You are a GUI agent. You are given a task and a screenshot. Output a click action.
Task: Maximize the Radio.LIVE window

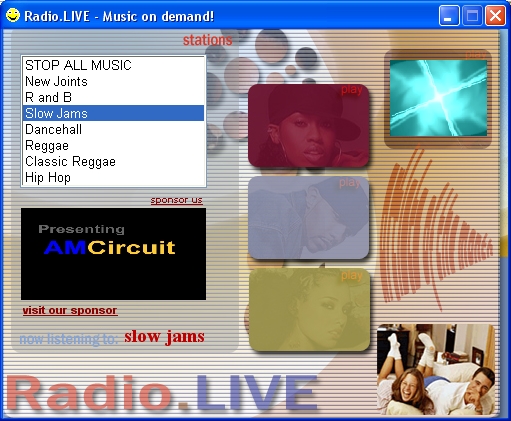(x=472, y=15)
